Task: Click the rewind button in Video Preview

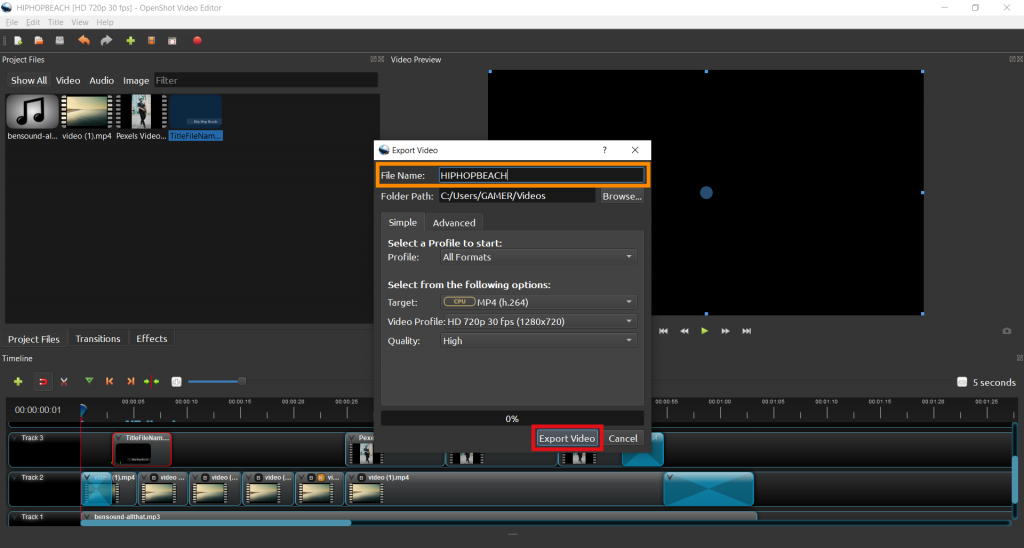Action: pyautogui.click(x=684, y=331)
